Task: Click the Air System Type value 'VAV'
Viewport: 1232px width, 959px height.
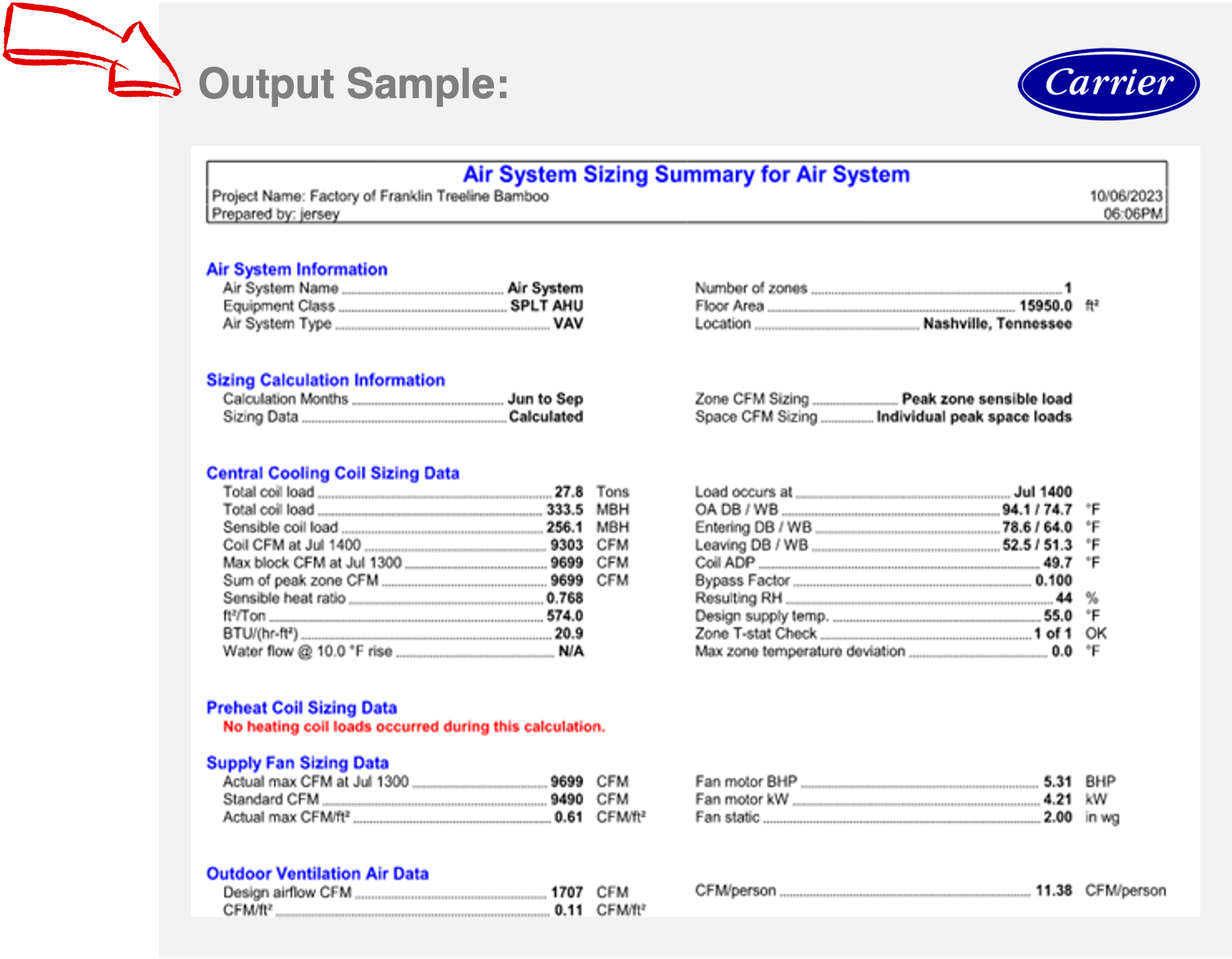Action: [x=568, y=323]
